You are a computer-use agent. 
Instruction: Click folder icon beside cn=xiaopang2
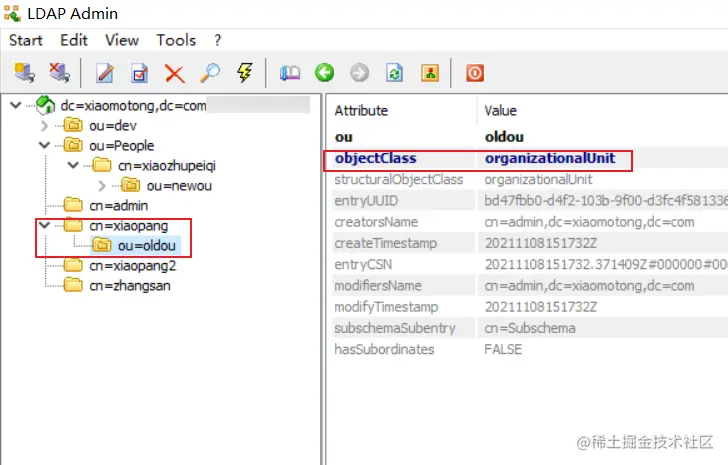click(73, 265)
